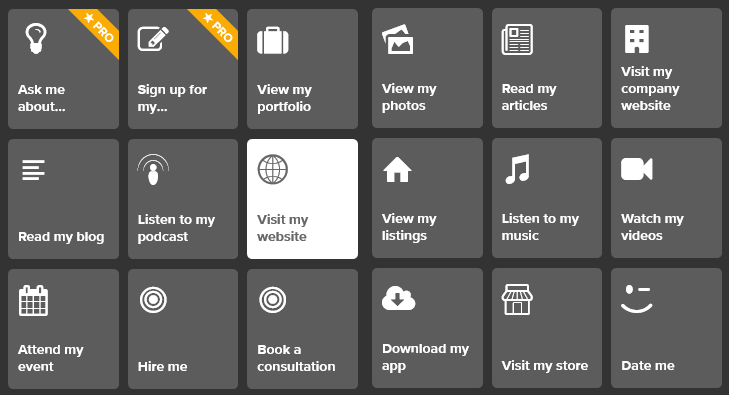Choose the music note icon
The image size is (729, 395).
pyautogui.click(x=517, y=169)
